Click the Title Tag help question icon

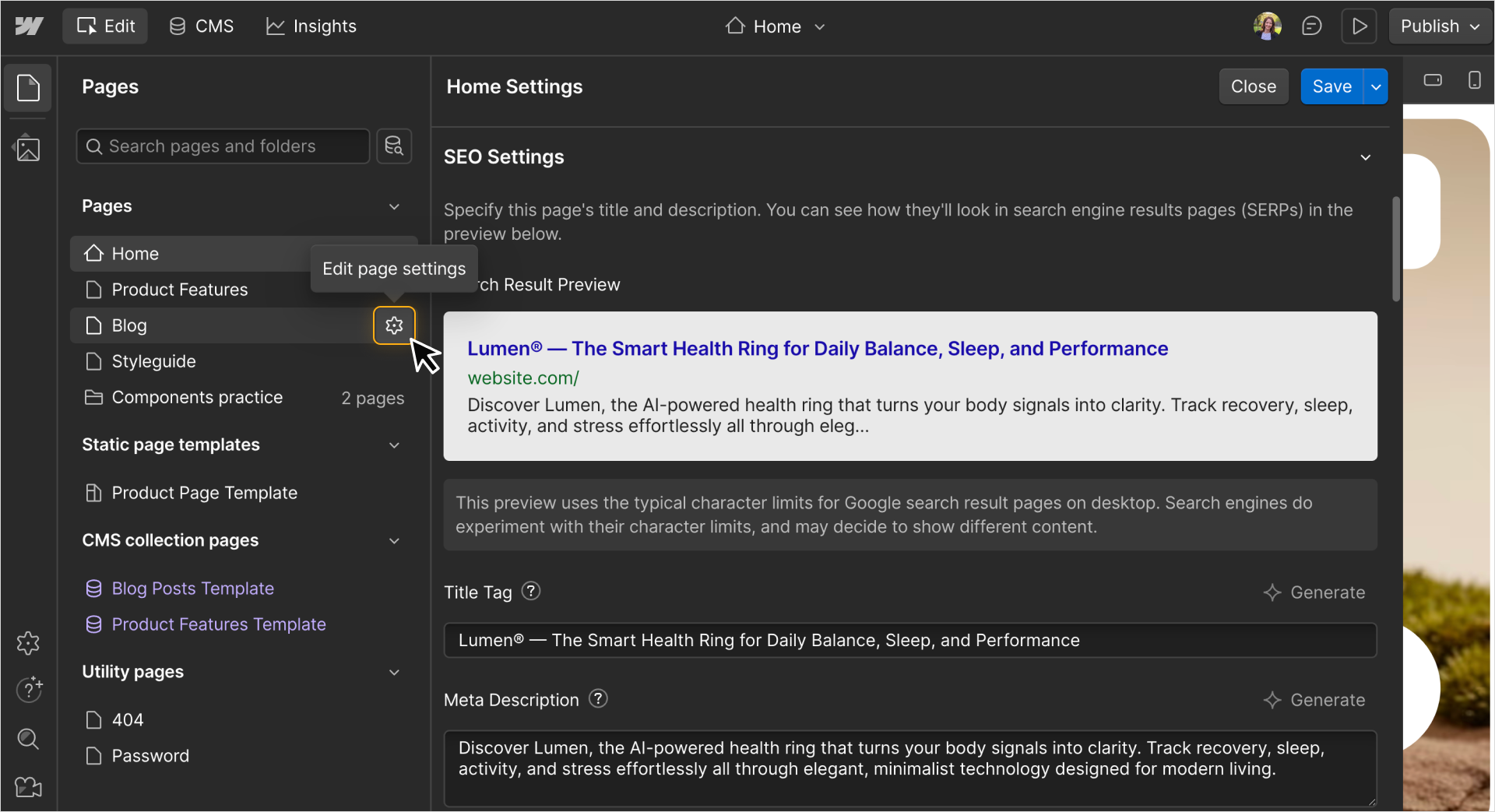[531, 592]
